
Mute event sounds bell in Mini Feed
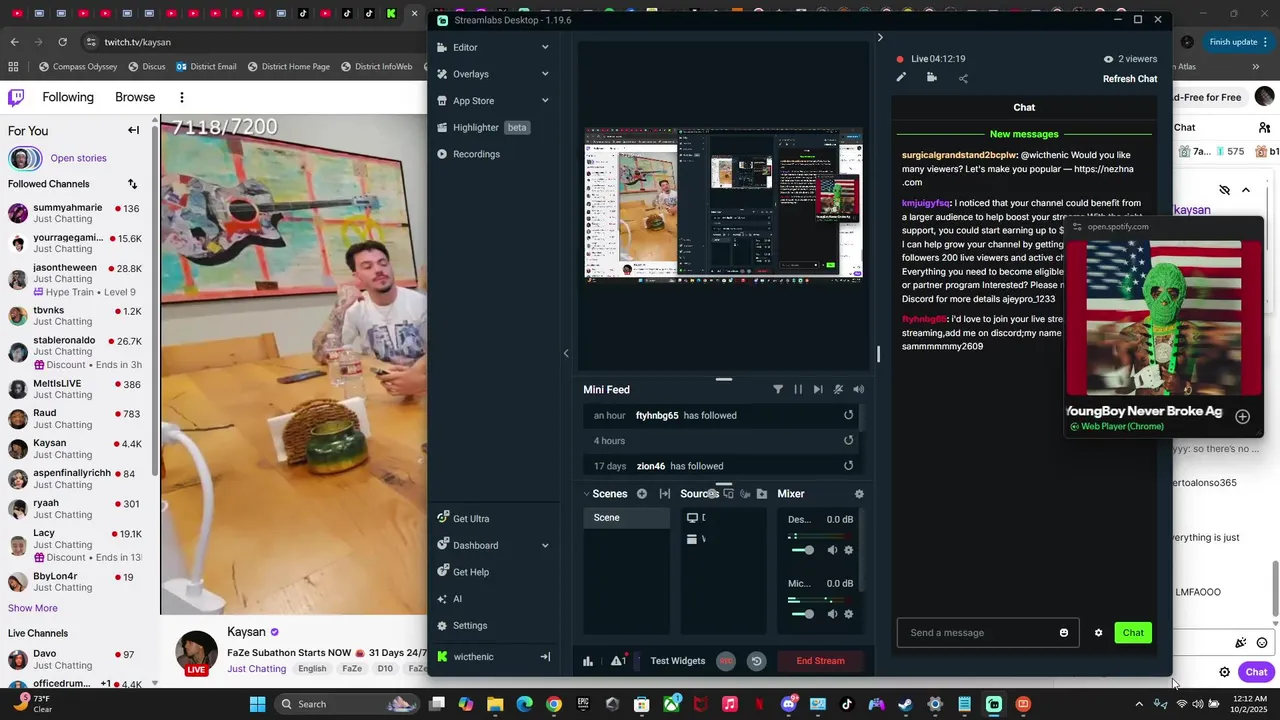tap(838, 389)
